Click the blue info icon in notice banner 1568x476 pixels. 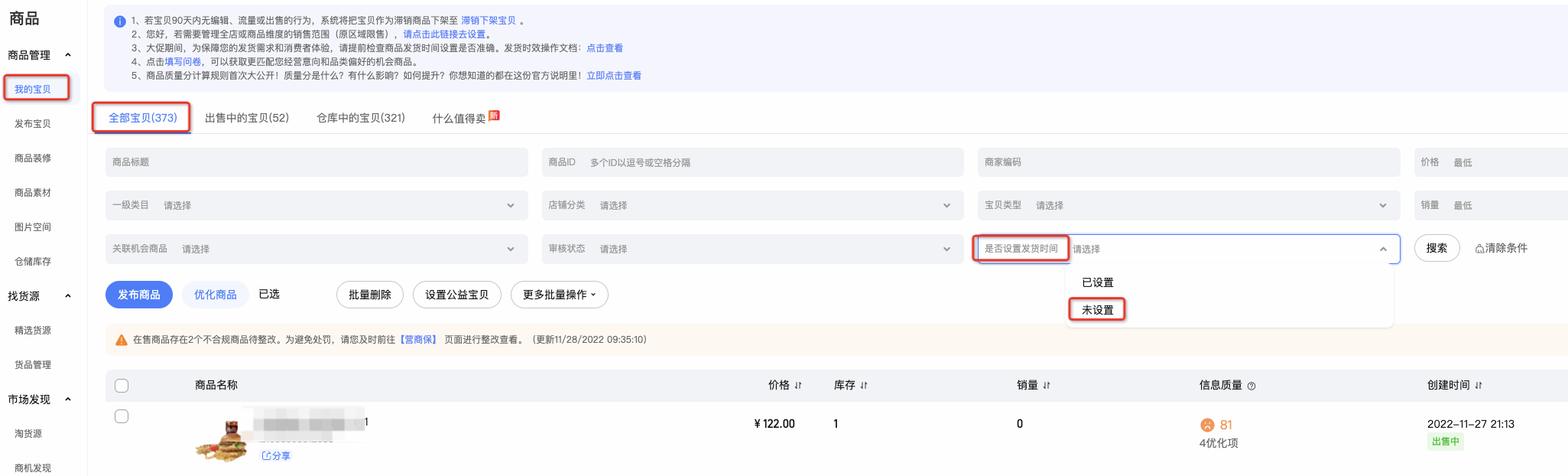(x=119, y=21)
